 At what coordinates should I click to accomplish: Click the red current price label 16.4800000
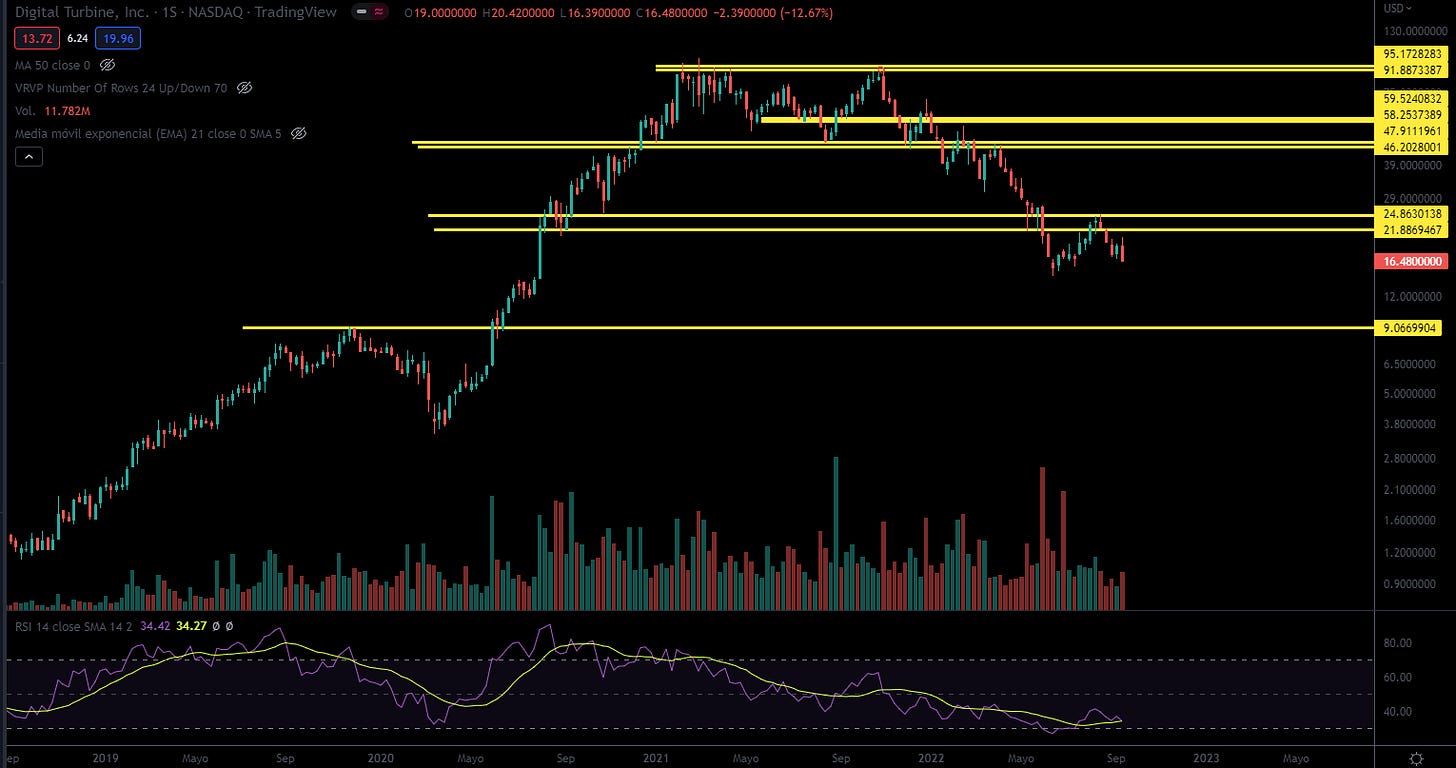click(x=1412, y=261)
